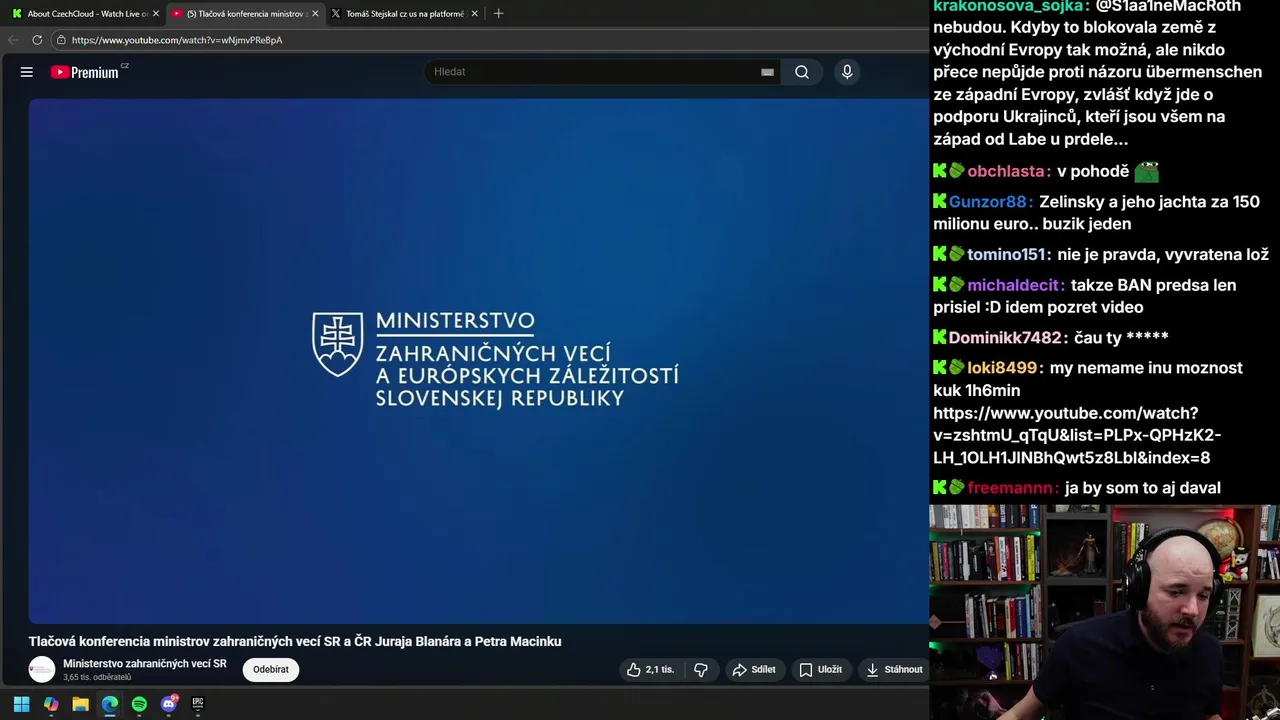Subscribe using the Odebírat button
Image resolution: width=1280 pixels, height=720 pixels.
coord(271,670)
